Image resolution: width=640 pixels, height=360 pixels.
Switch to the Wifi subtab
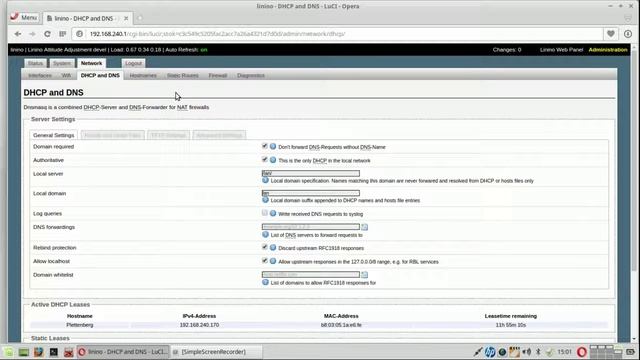[x=66, y=76]
